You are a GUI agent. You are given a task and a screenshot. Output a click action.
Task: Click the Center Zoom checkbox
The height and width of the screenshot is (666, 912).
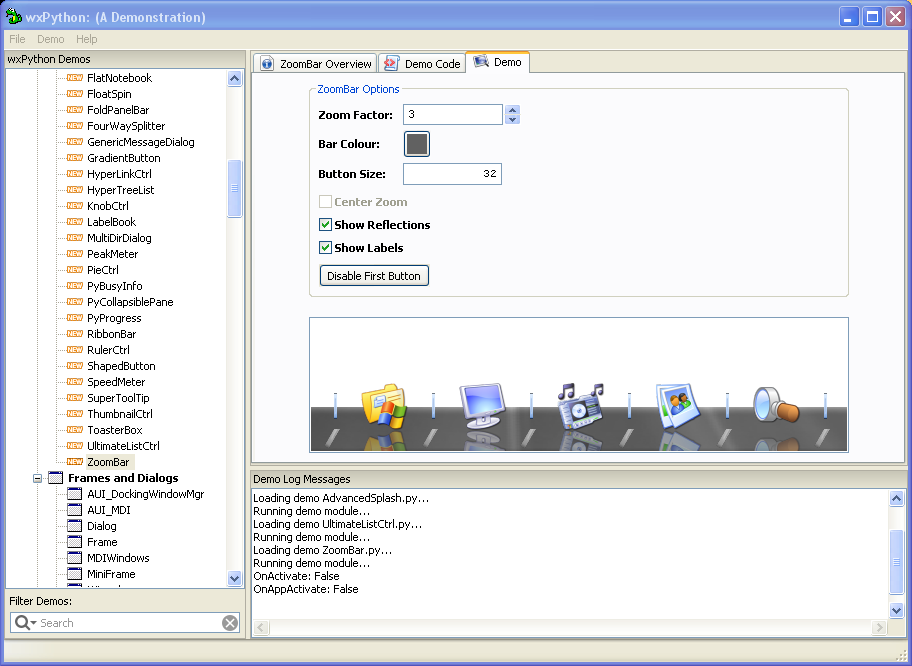coord(325,202)
